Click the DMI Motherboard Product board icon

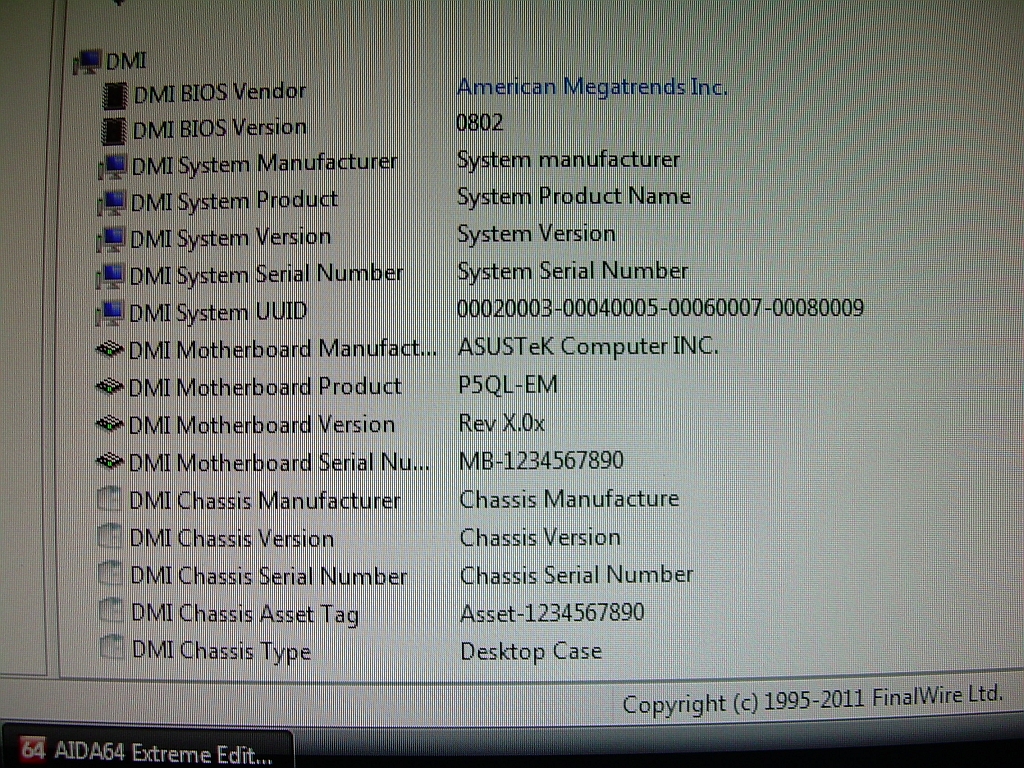click(x=110, y=387)
